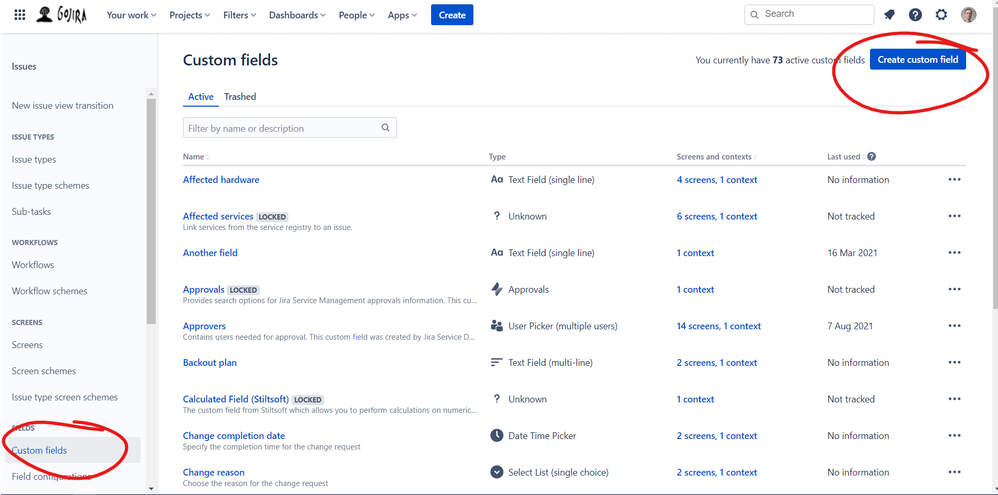
Task: Click the blue Create button
Action: (x=452, y=15)
